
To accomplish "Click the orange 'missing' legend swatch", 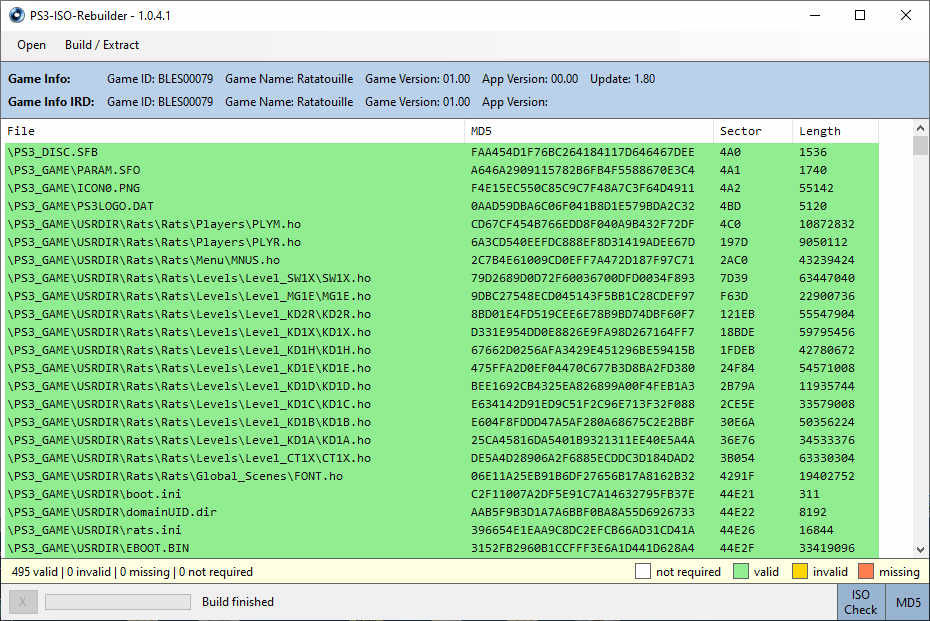I will pyautogui.click(x=868, y=572).
